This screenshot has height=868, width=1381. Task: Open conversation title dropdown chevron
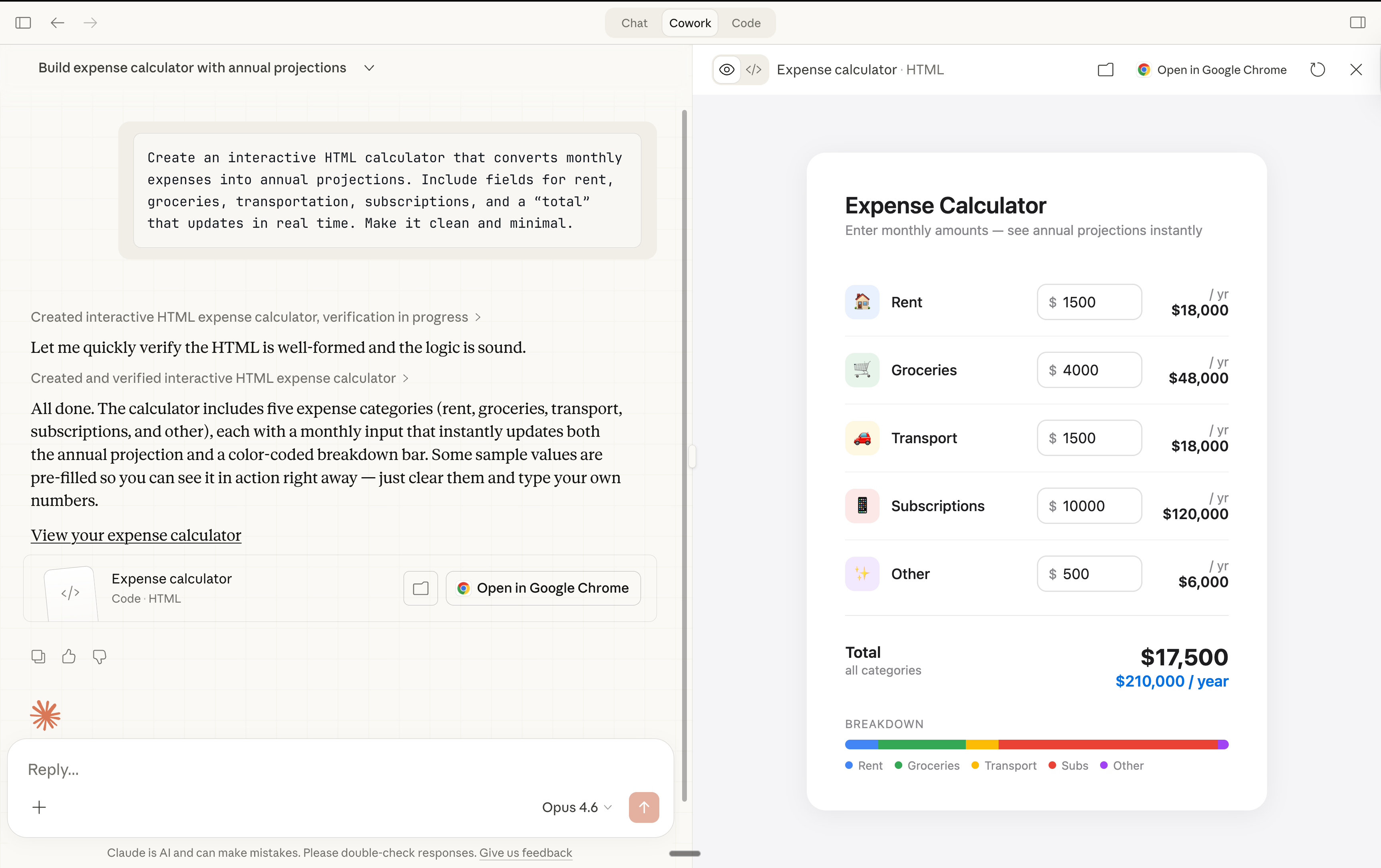click(x=369, y=68)
